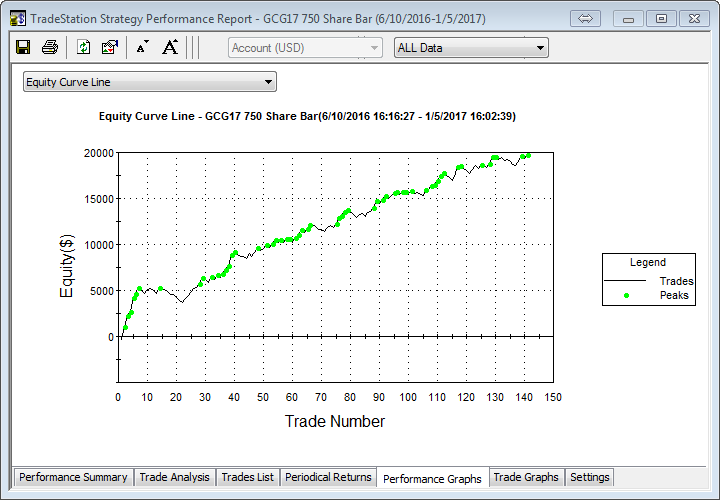Click the Save report floppy disk icon
Viewport: 720px width, 500px height.
pyautogui.click(x=23, y=47)
